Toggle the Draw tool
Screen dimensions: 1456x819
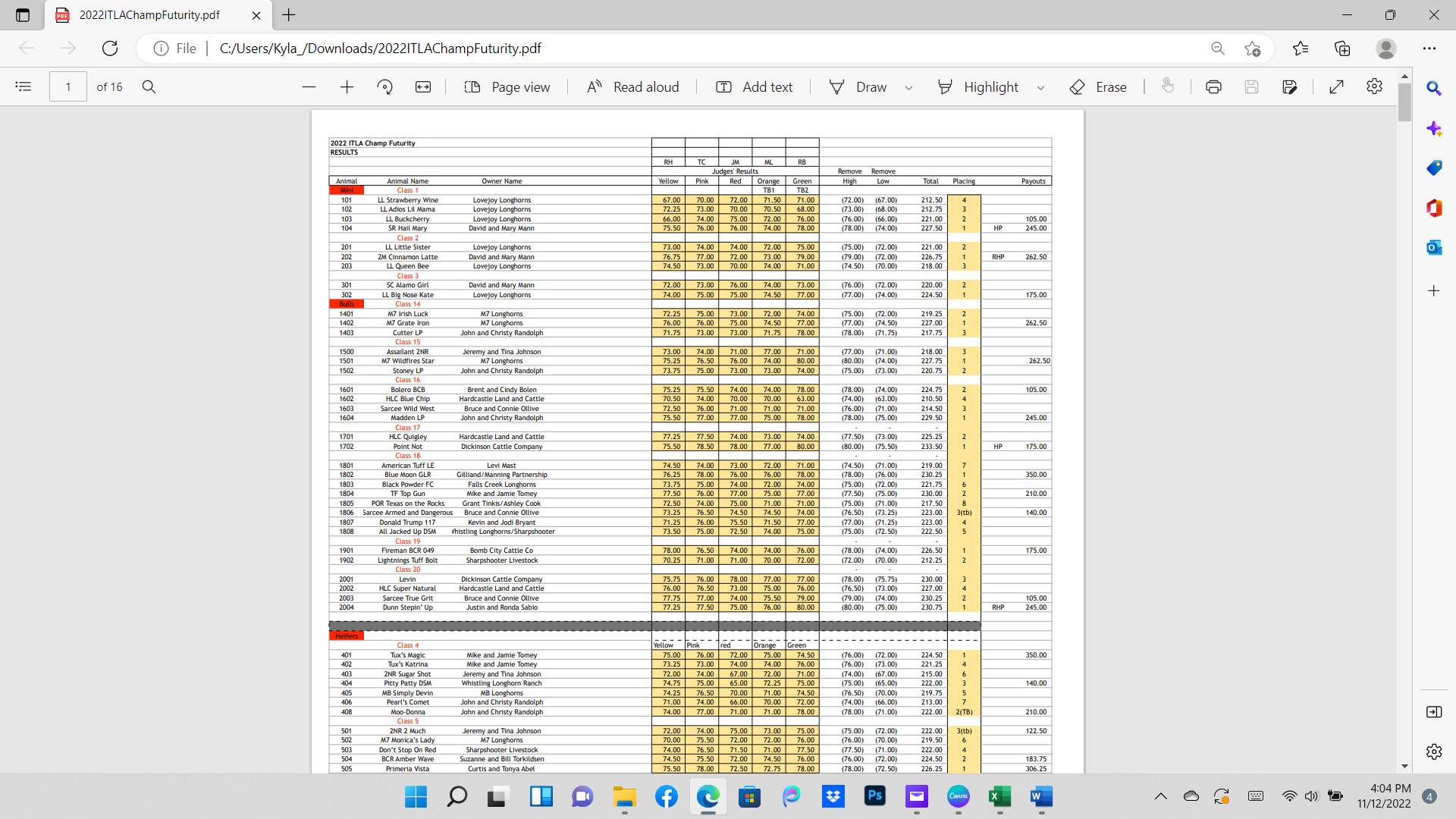click(x=858, y=87)
